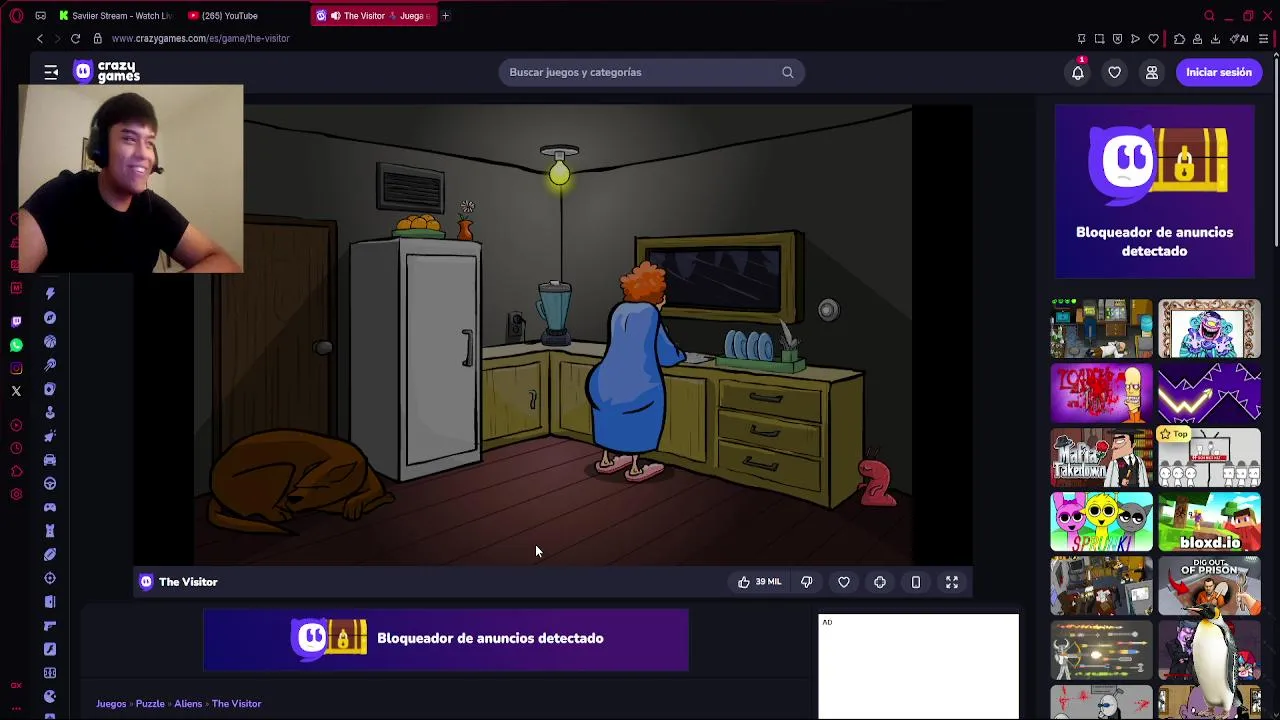The image size is (1280, 720).
Task: Click the Opera snapshot camera icon
Action: 1099,39
